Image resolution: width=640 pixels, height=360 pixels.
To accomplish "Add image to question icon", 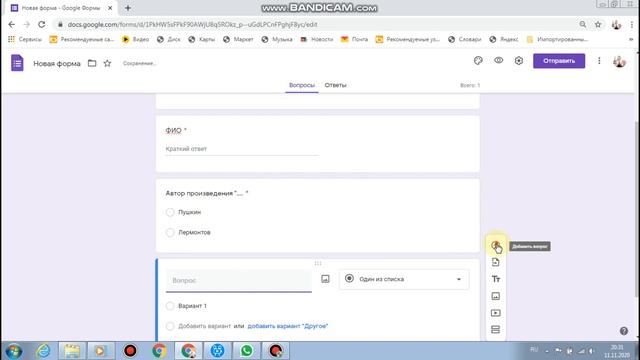I will pos(325,279).
